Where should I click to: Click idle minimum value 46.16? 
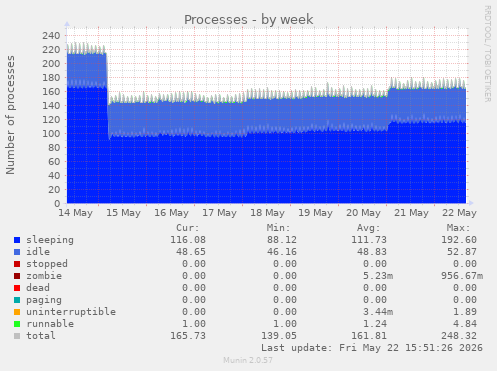tap(282, 252)
